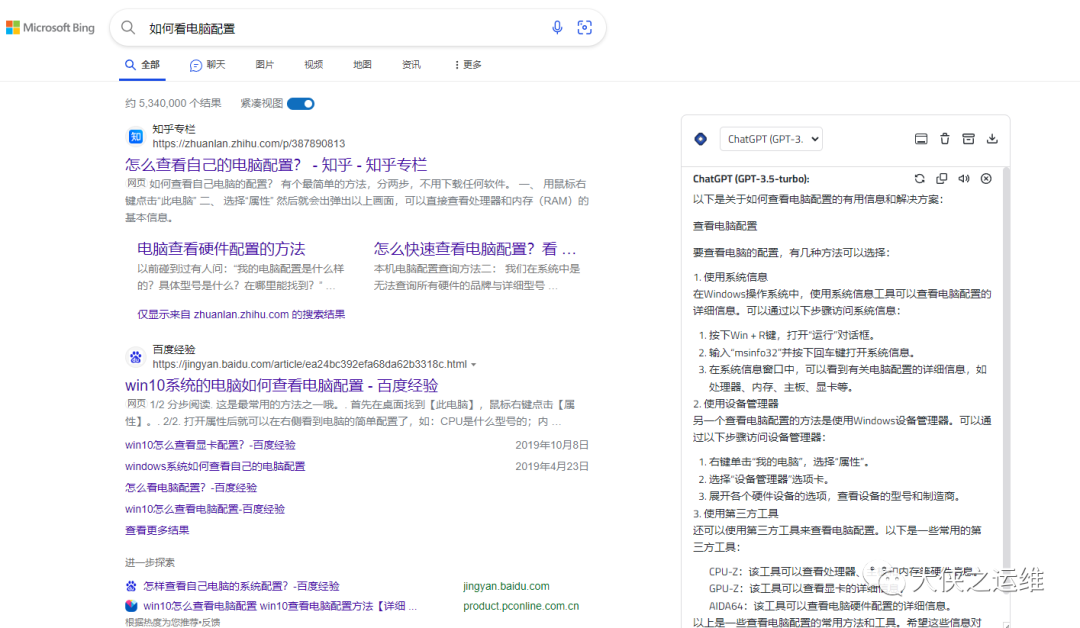
Task: Click the 知乎专栏 source name
Action: point(174,129)
